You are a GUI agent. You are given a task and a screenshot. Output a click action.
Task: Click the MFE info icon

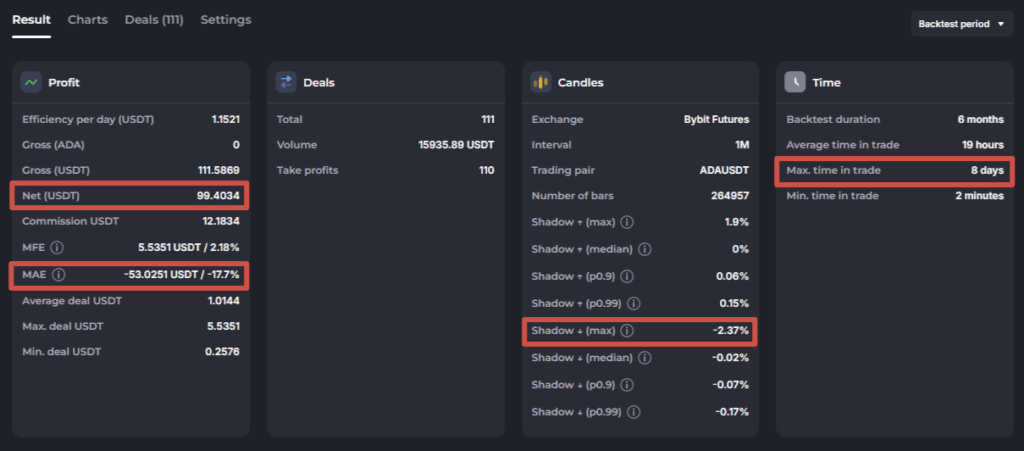tap(57, 248)
